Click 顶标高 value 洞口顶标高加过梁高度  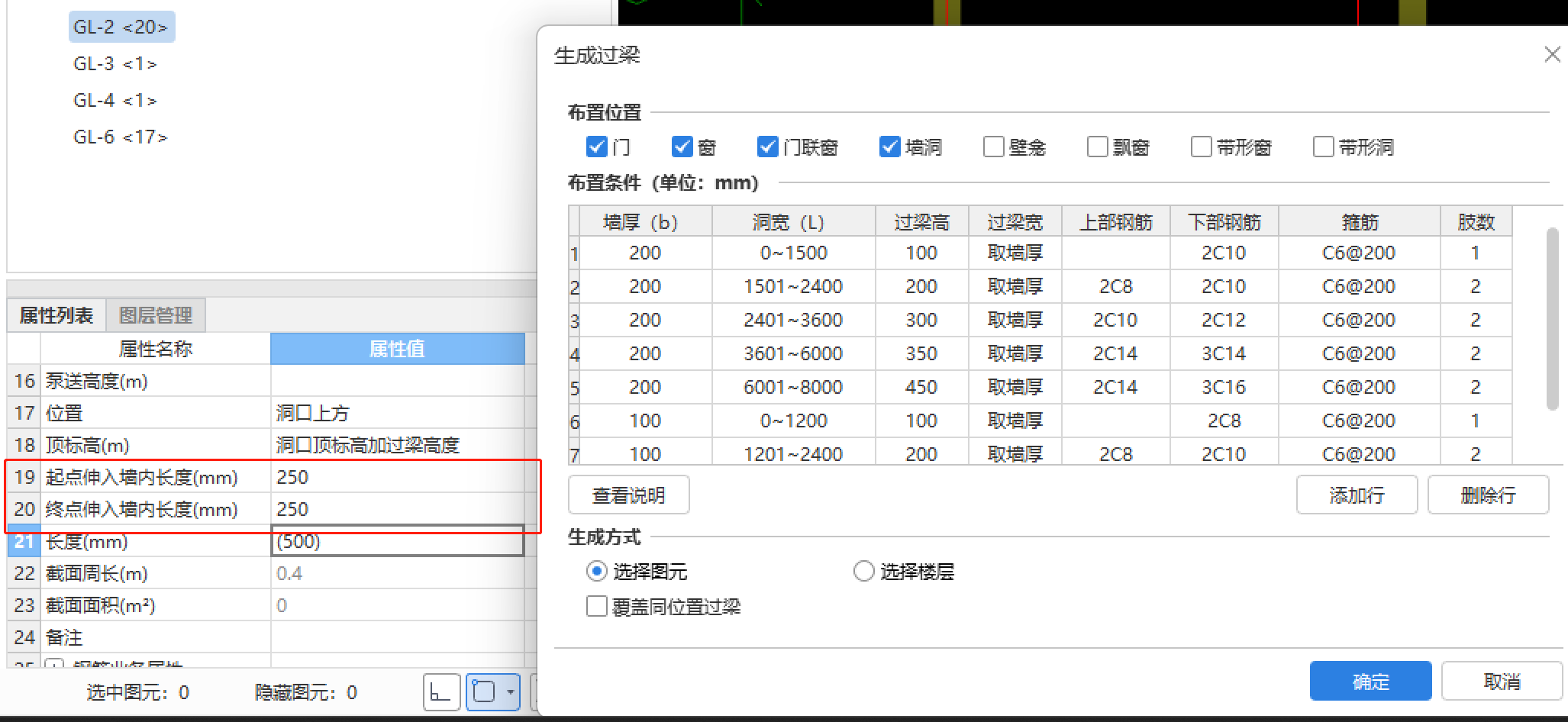(x=397, y=445)
